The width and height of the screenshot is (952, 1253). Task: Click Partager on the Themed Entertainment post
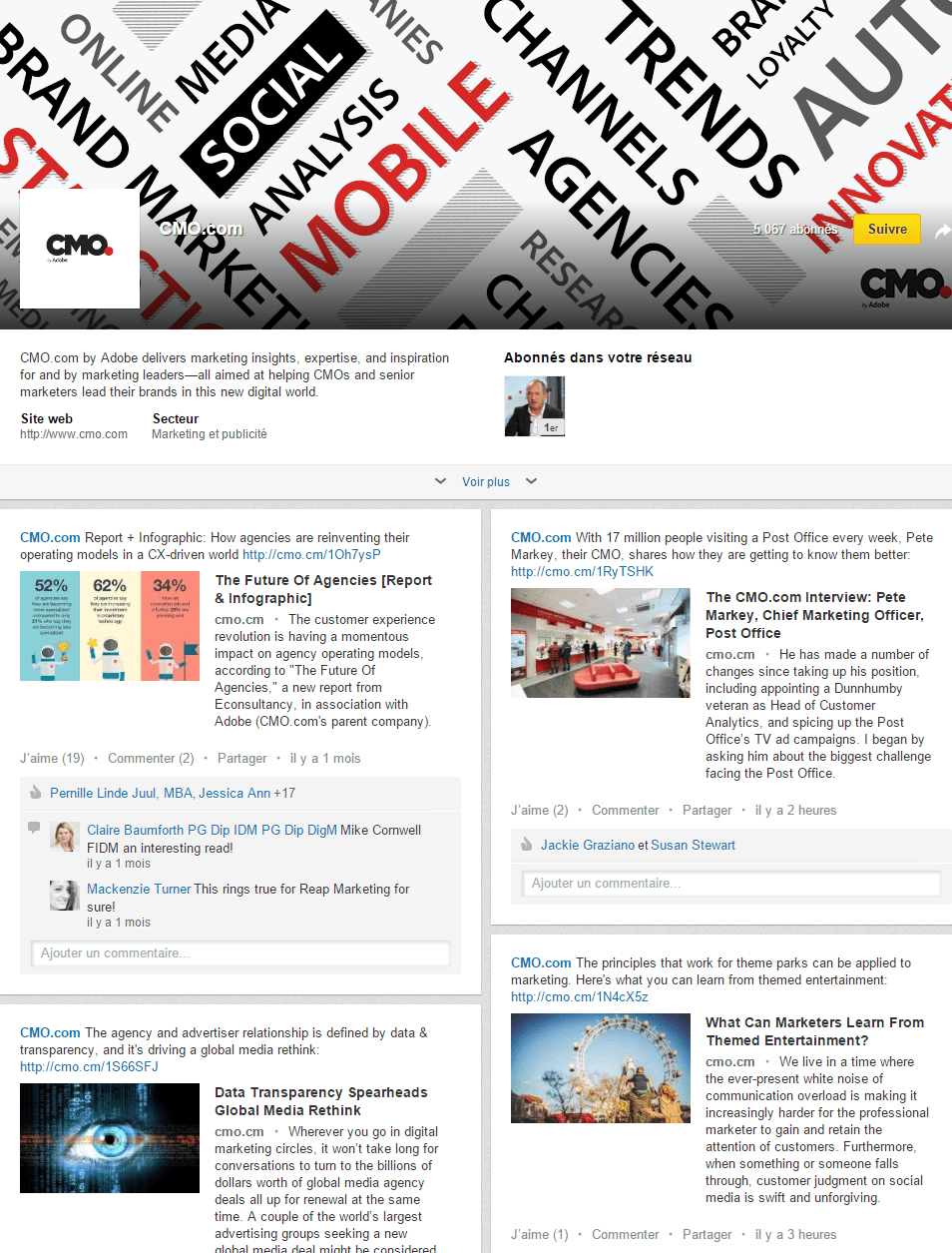tap(707, 1235)
